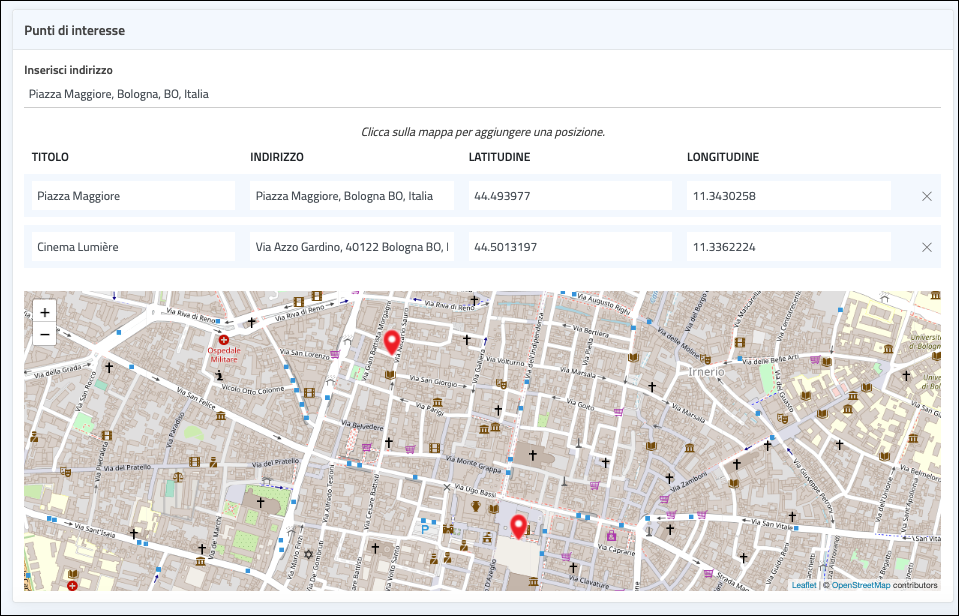Click the Via Azzo Gardino address field
The height and width of the screenshot is (616, 959).
[x=351, y=246]
